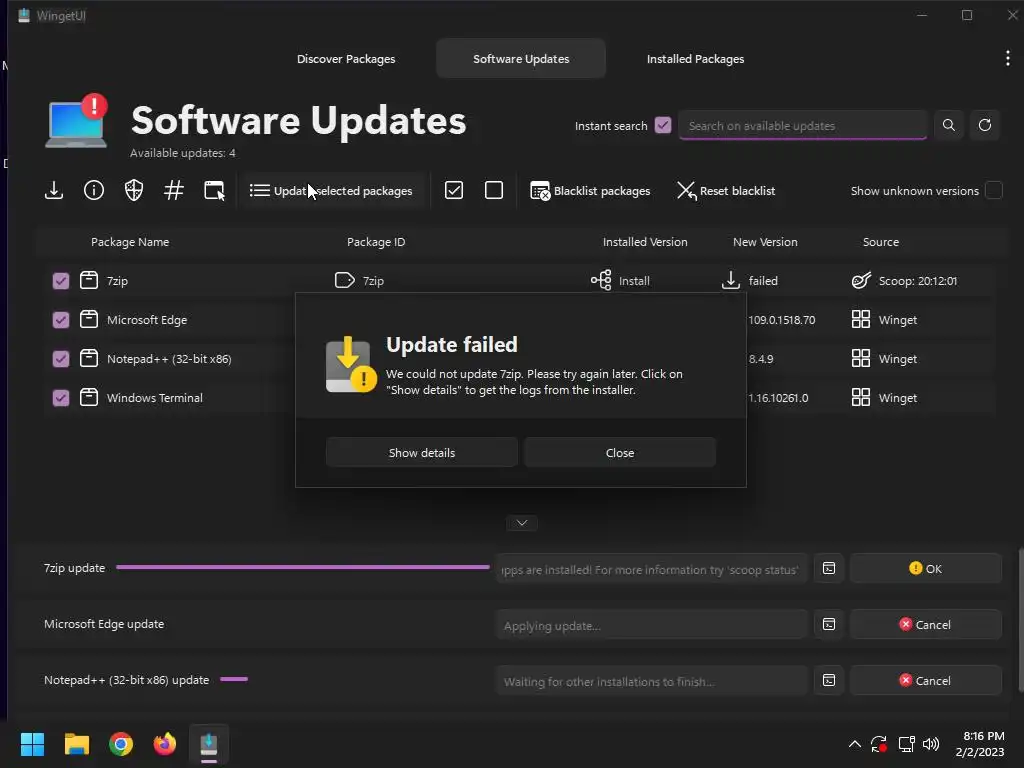Click the 7zip update progress bar
1024x768 pixels.
tap(303, 568)
